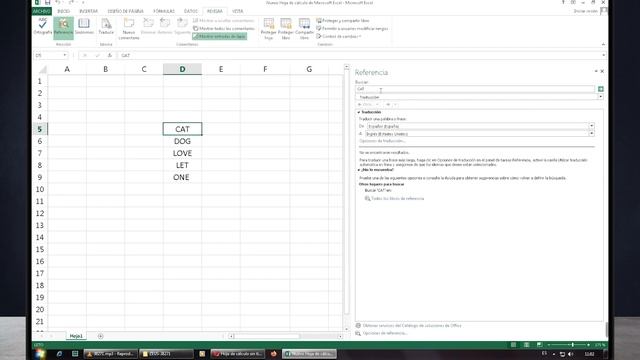The image size is (640, 360).
Task: Click volume icon in system tray
Action: [571, 354]
